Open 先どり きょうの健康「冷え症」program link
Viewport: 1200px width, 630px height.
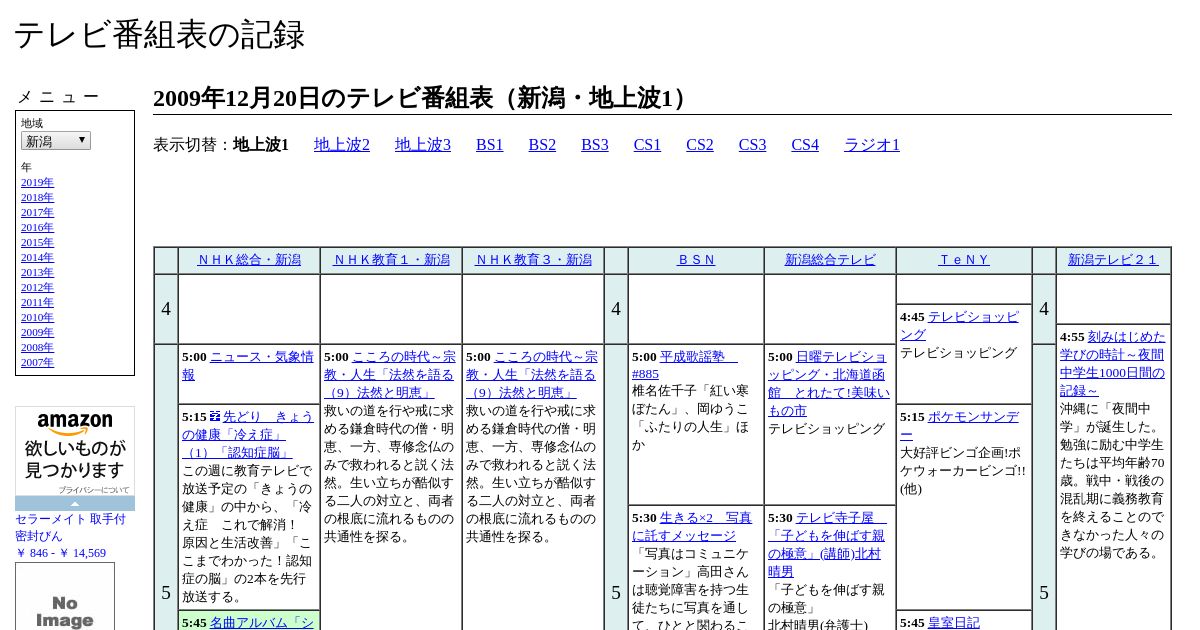coord(248,434)
